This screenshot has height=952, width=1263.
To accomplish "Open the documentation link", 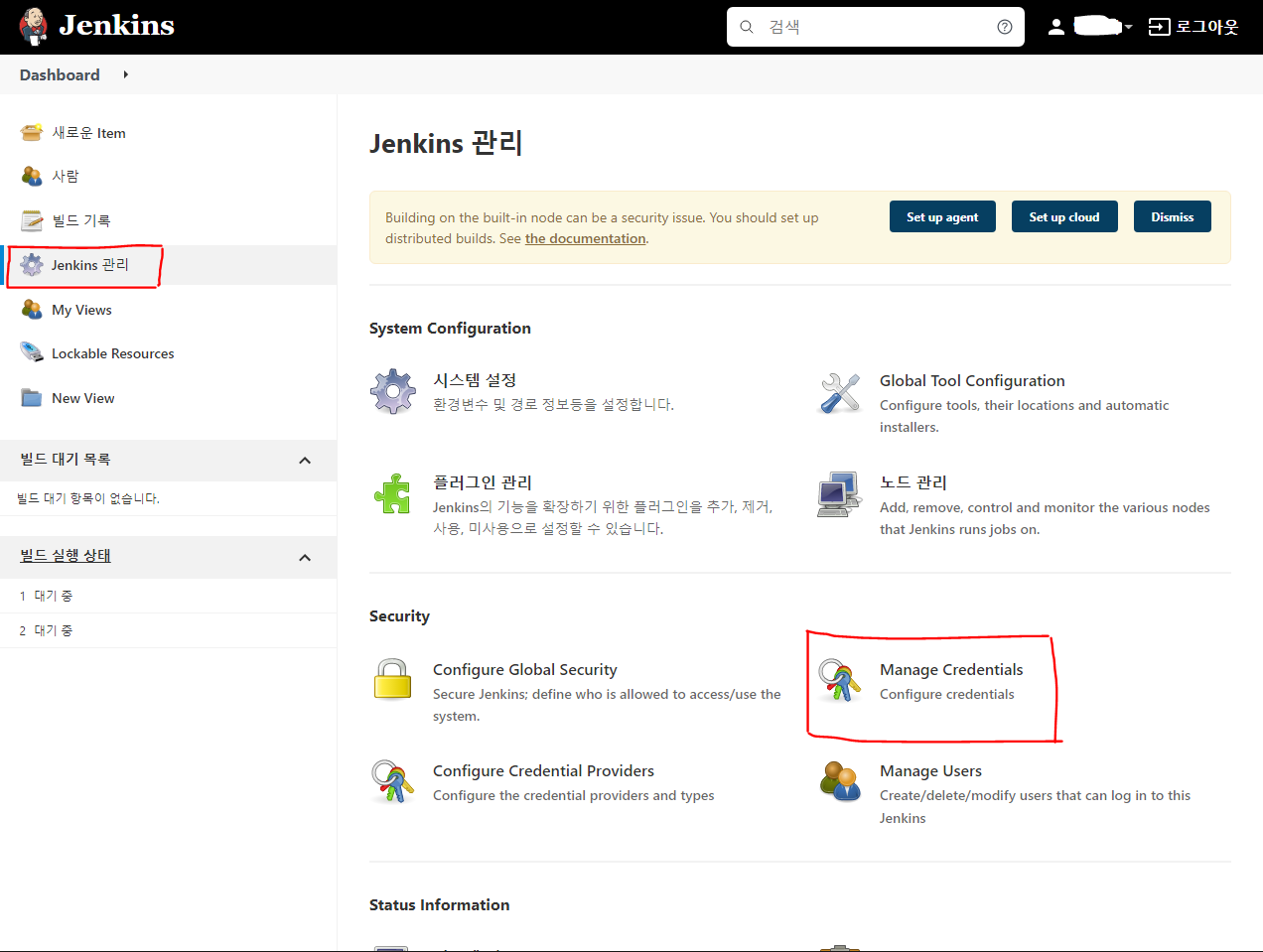I will (x=585, y=238).
